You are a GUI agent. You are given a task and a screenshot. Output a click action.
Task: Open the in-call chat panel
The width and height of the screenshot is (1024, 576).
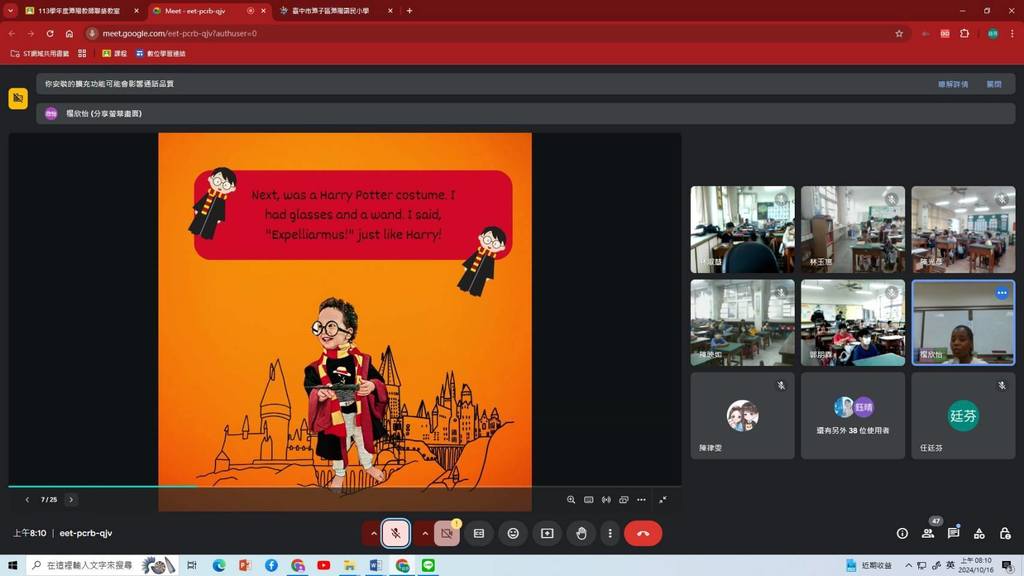point(953,533)
